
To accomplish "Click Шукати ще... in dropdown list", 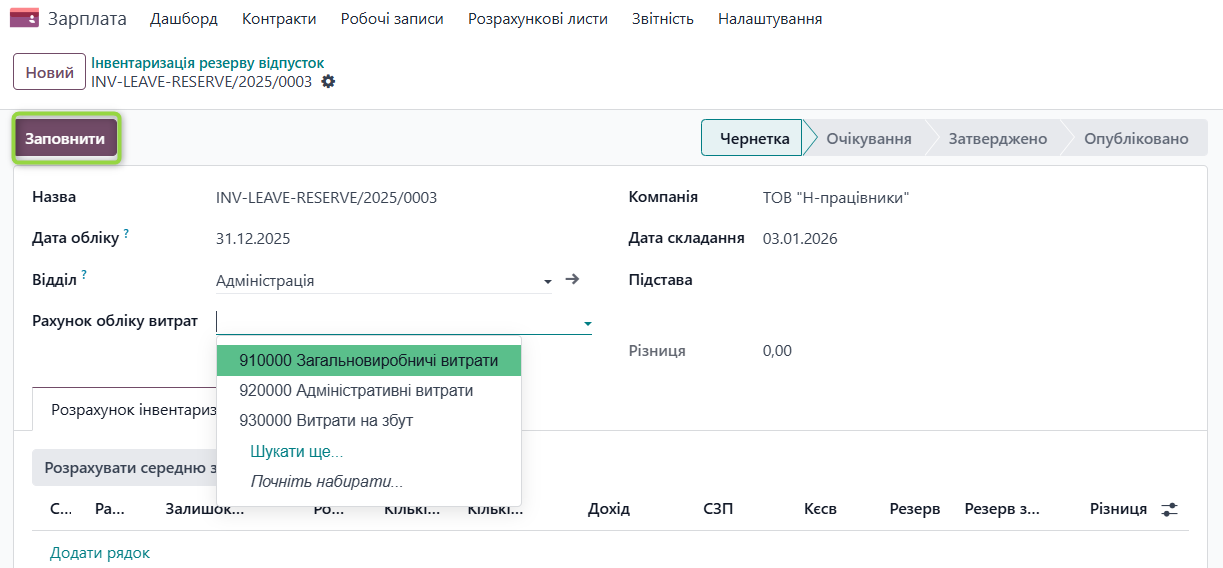I will 296,452.
